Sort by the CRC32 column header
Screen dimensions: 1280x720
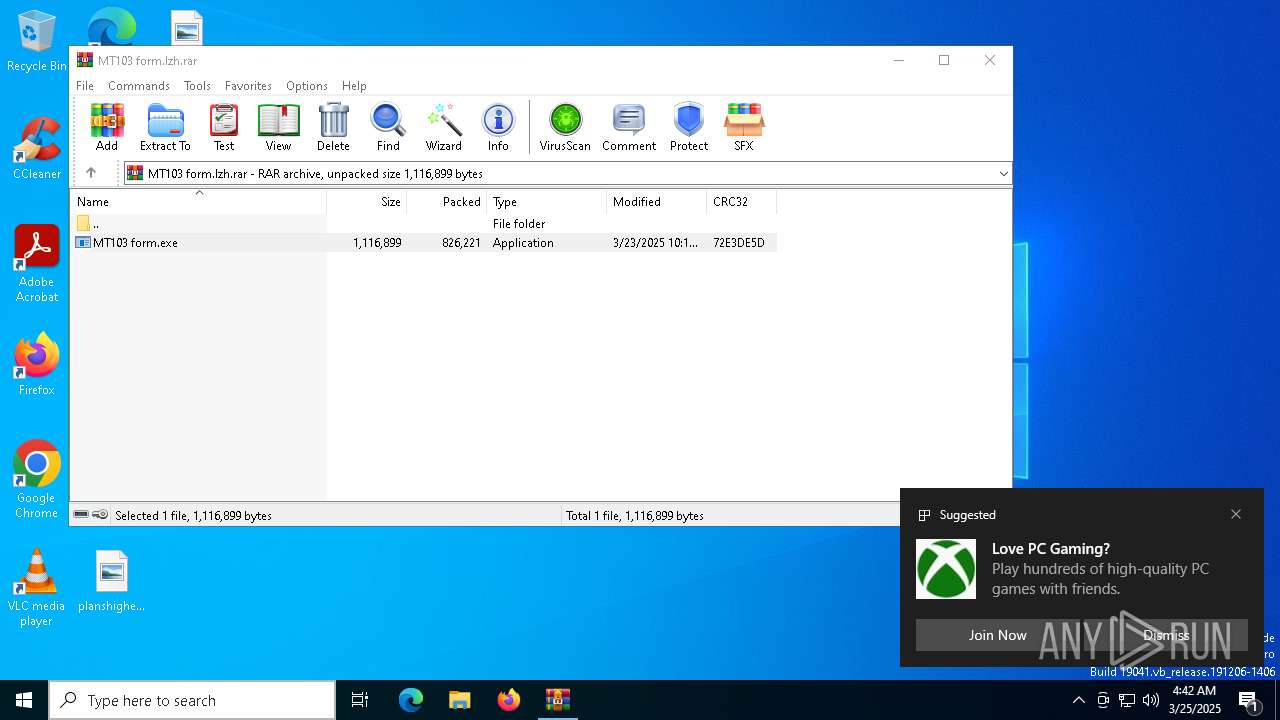click(x=742, y=202)
